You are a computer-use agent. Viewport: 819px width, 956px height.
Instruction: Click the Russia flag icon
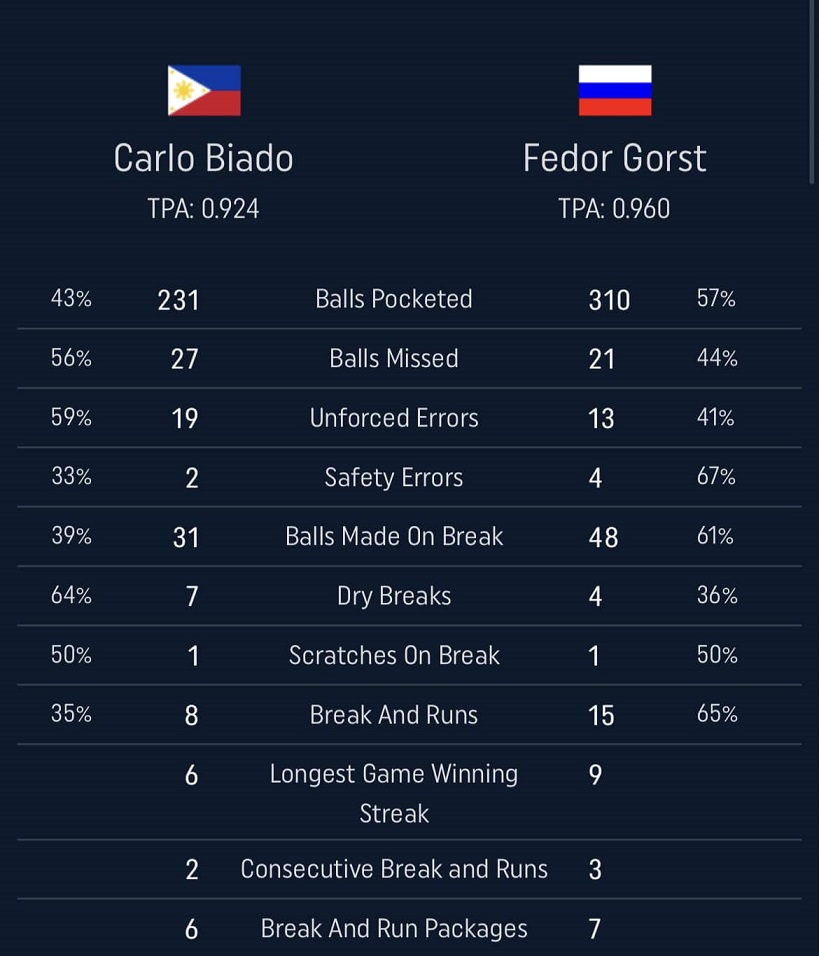pyautogui.click(x=615, y=91)
